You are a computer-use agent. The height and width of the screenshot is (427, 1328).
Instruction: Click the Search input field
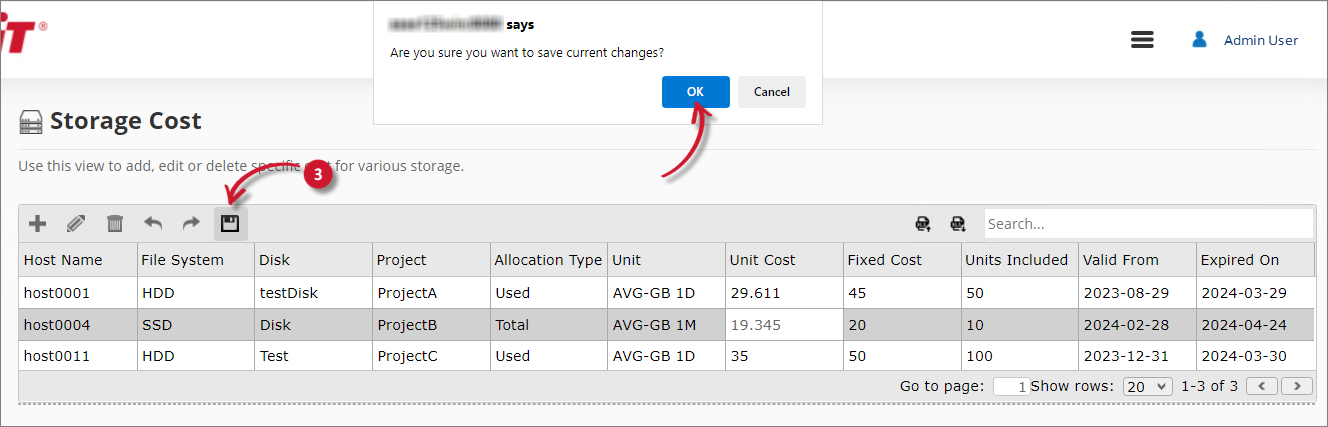(x=1147, y=224)
